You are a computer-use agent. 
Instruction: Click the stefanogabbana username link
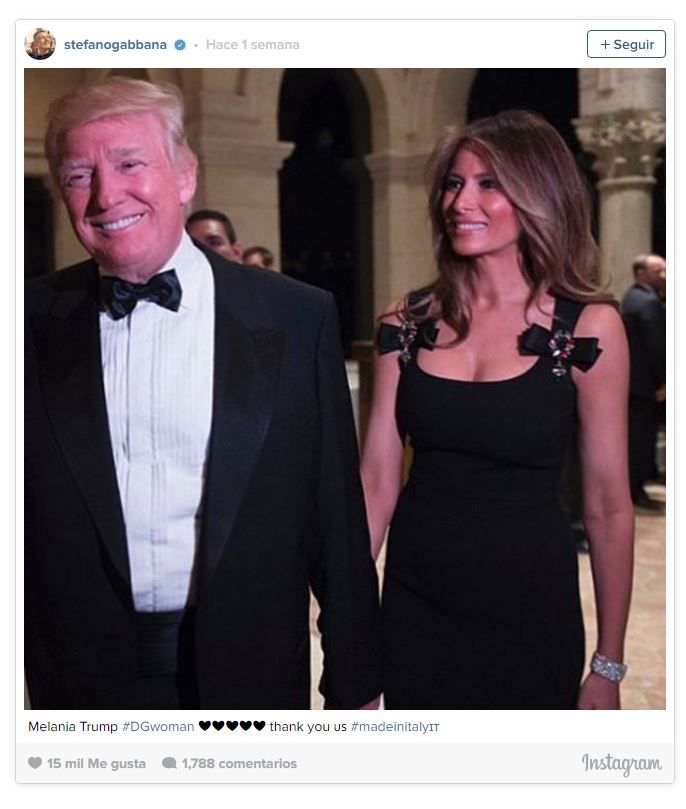115,45
